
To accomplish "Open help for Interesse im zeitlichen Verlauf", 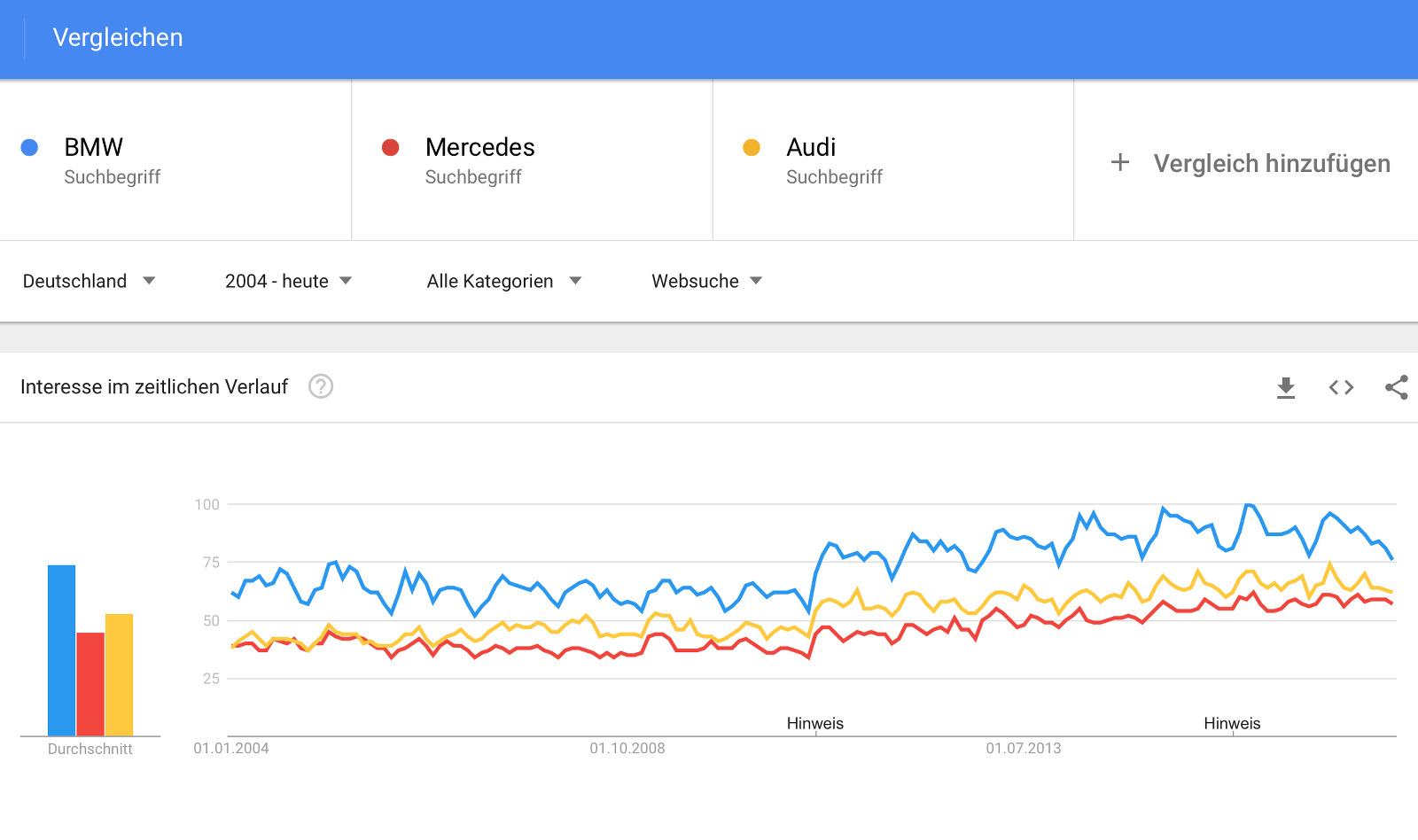I will click(321, 386).
